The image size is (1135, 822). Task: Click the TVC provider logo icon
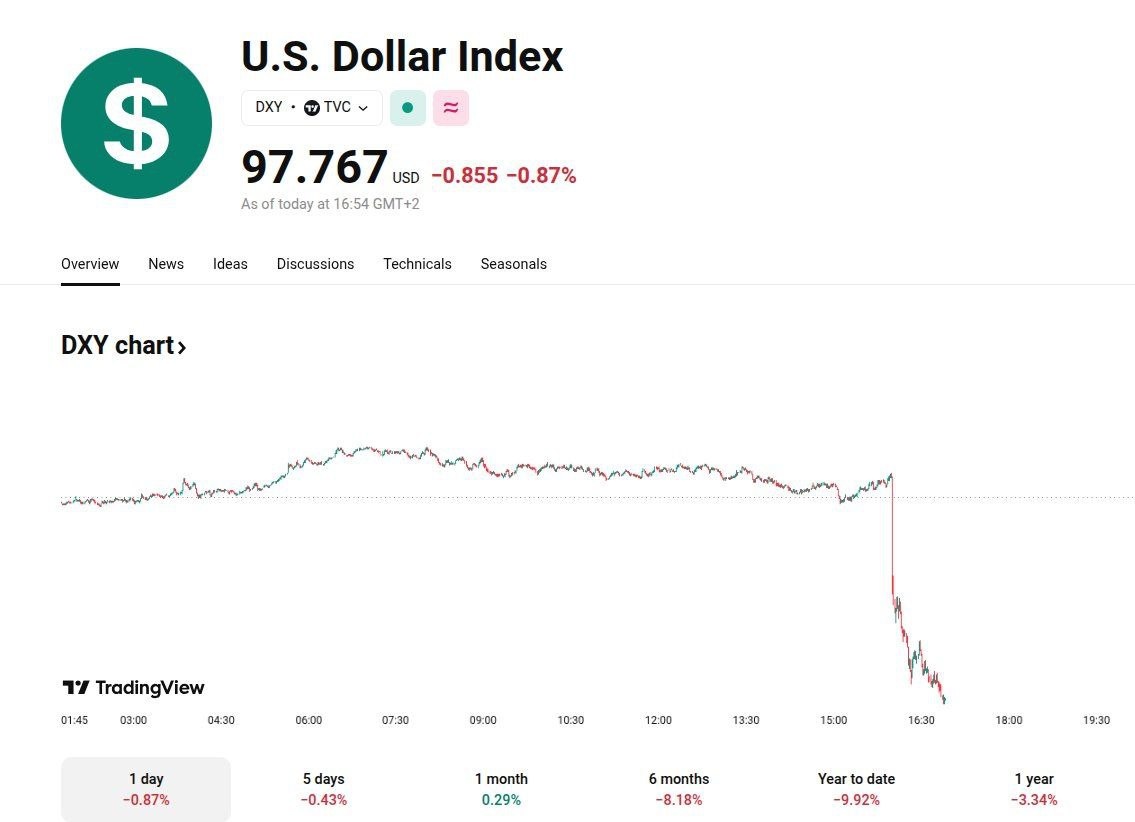[x=312, y=108]
